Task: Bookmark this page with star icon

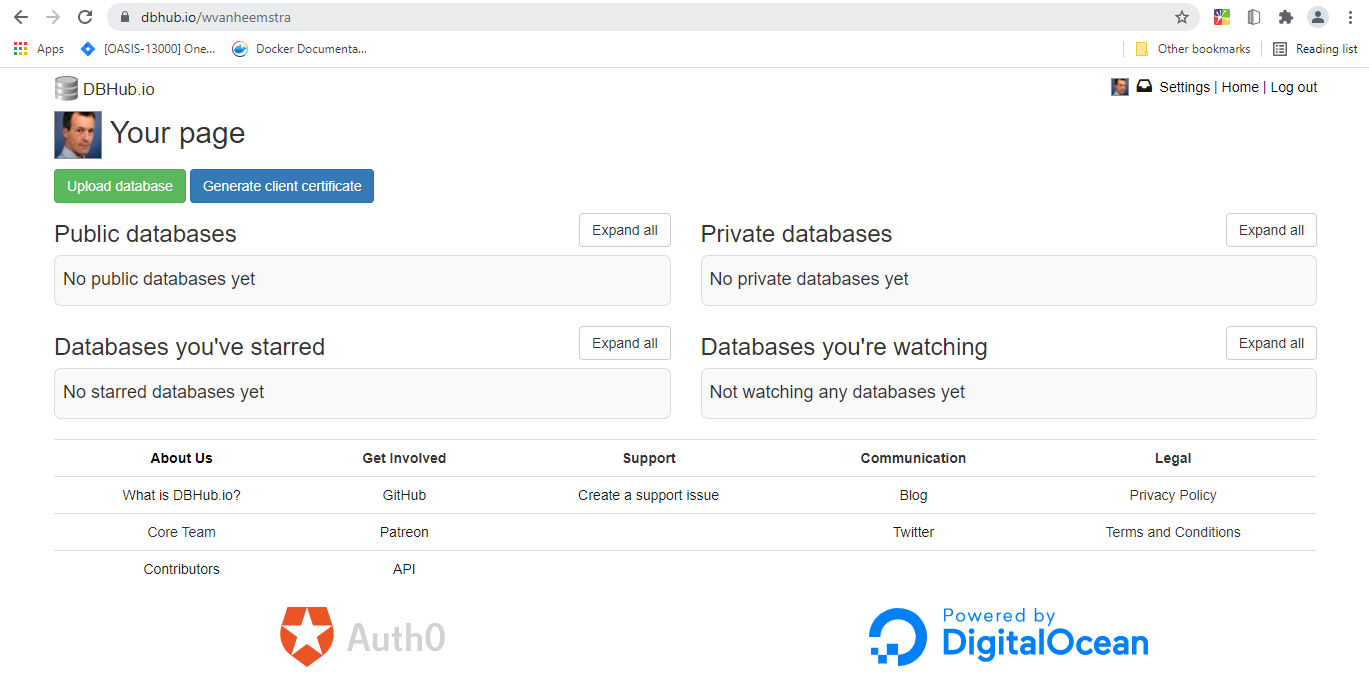Action: 1182,17
